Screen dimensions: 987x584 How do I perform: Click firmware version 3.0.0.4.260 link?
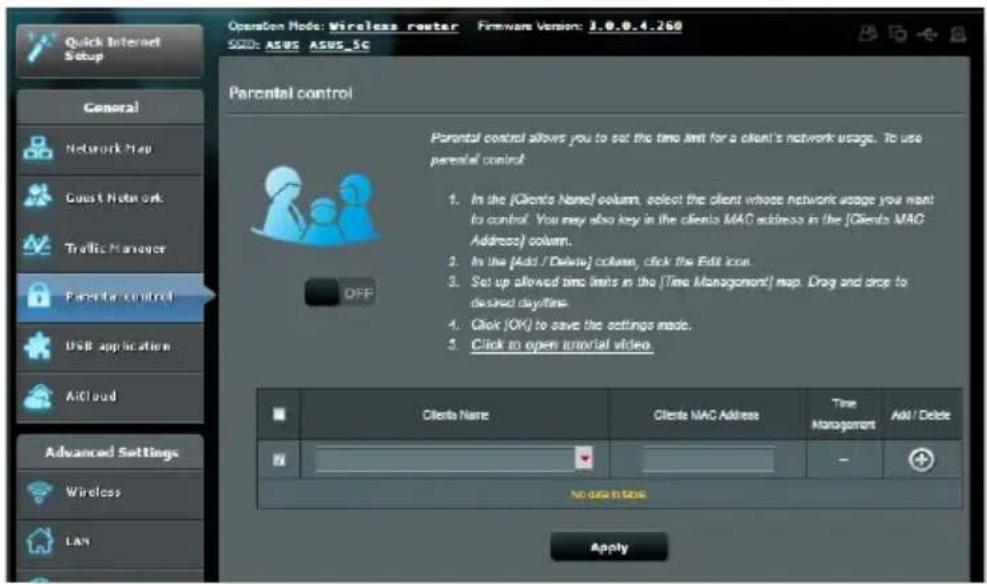635,26
